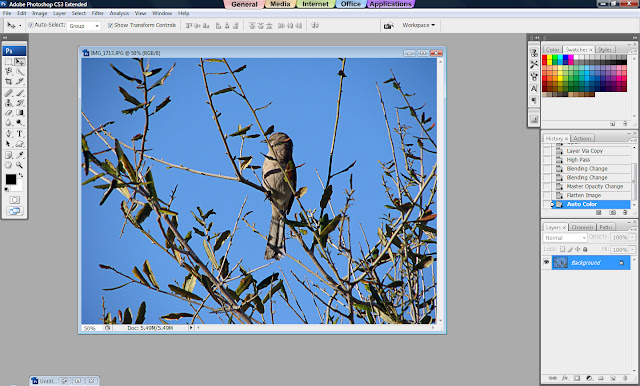The height and width of the screenshot is (386, 640).
Task: Select the Notes tool
Action: click(x=9, y=155)
